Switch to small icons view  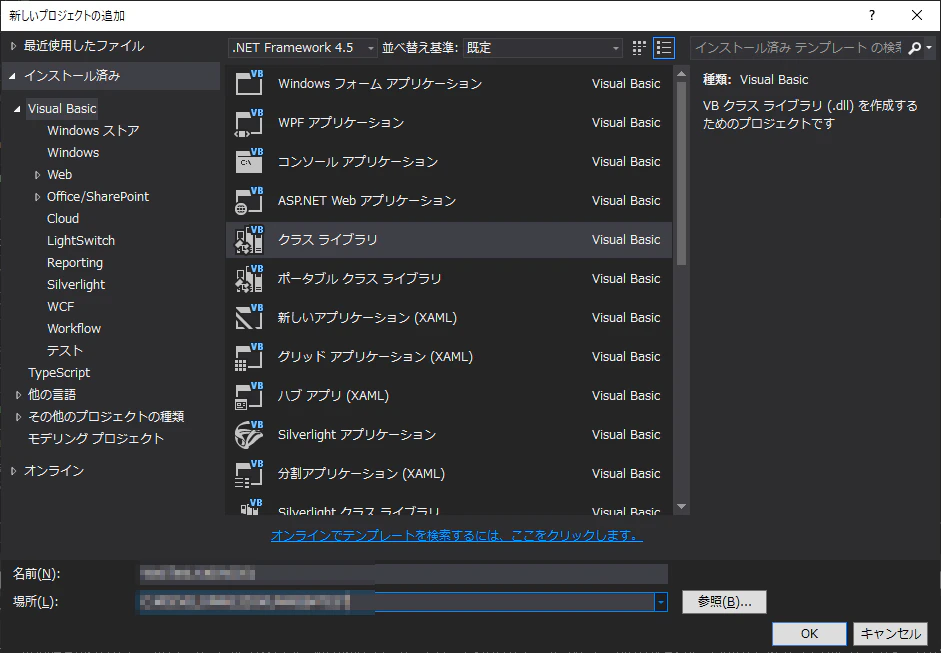[639, 48]
